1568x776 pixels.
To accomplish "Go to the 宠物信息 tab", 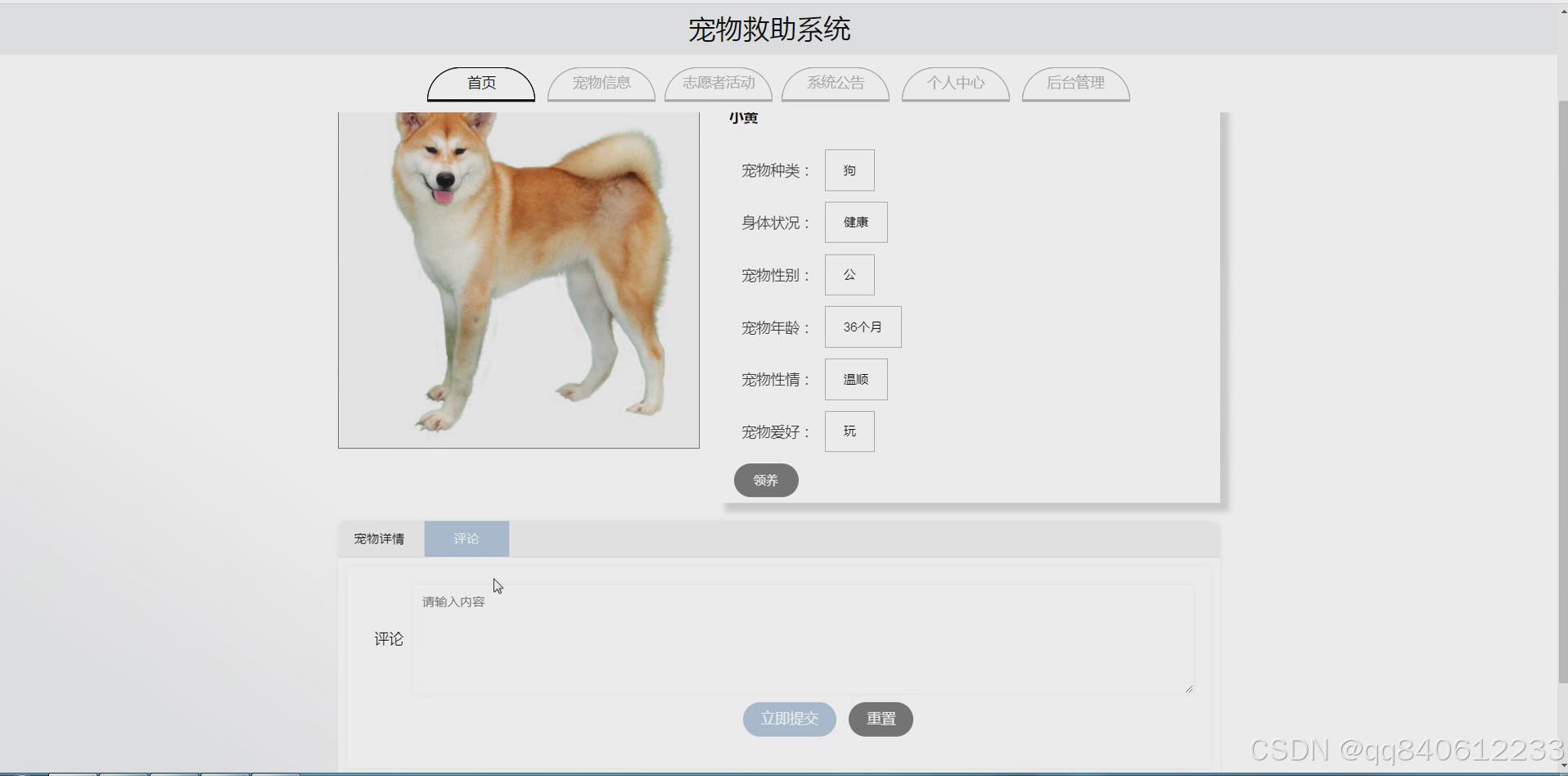I will tap(602, 83).
